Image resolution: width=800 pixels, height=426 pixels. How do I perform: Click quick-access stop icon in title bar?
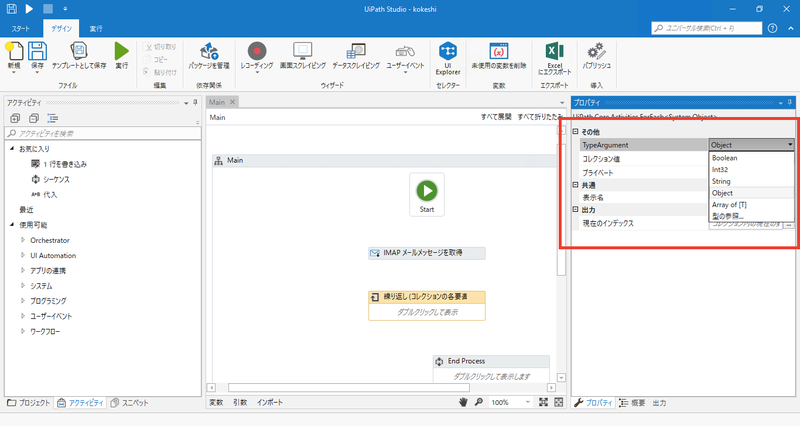tap(47, 9)
